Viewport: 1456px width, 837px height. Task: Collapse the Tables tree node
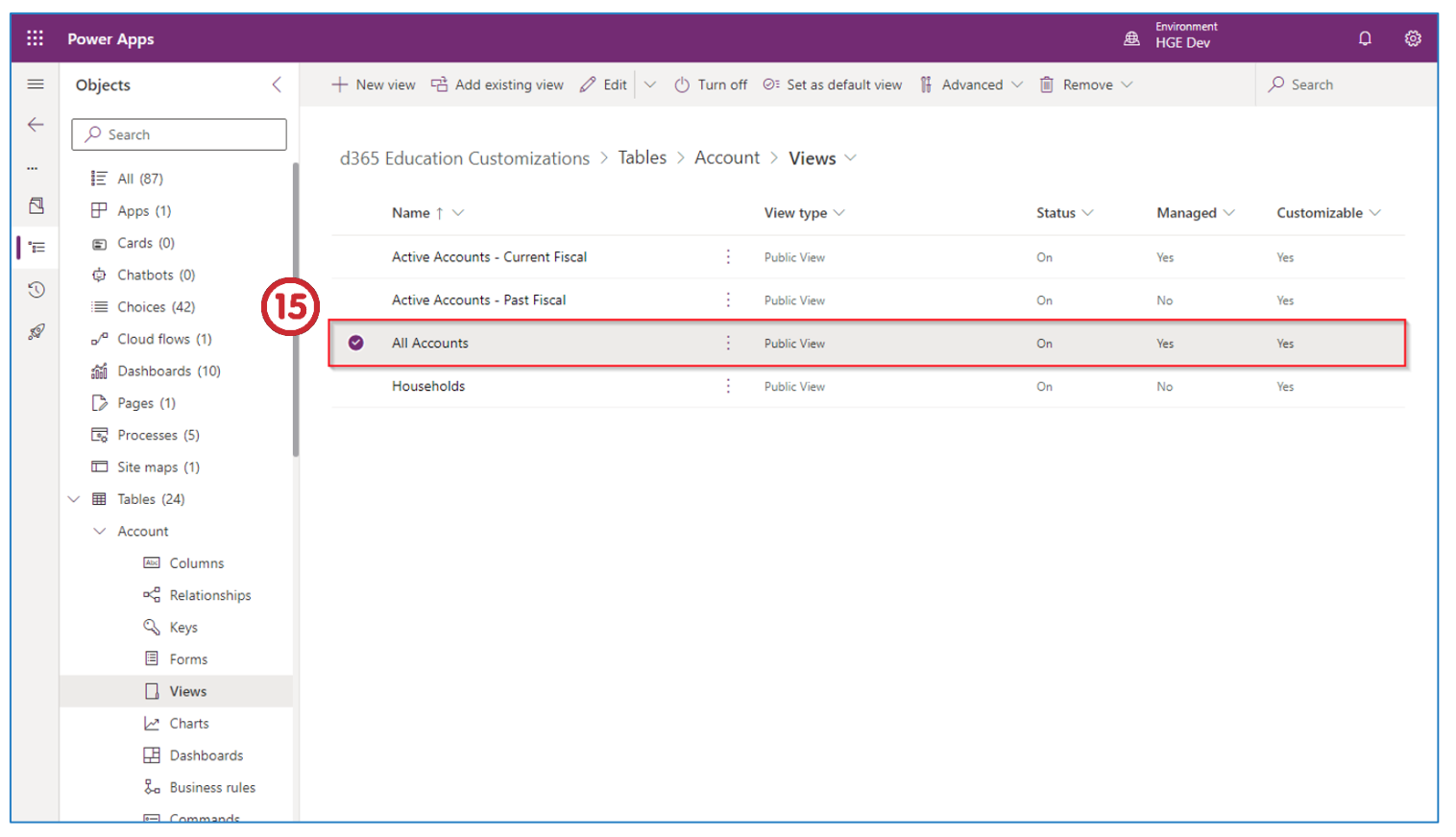click(x=74, y=499)
